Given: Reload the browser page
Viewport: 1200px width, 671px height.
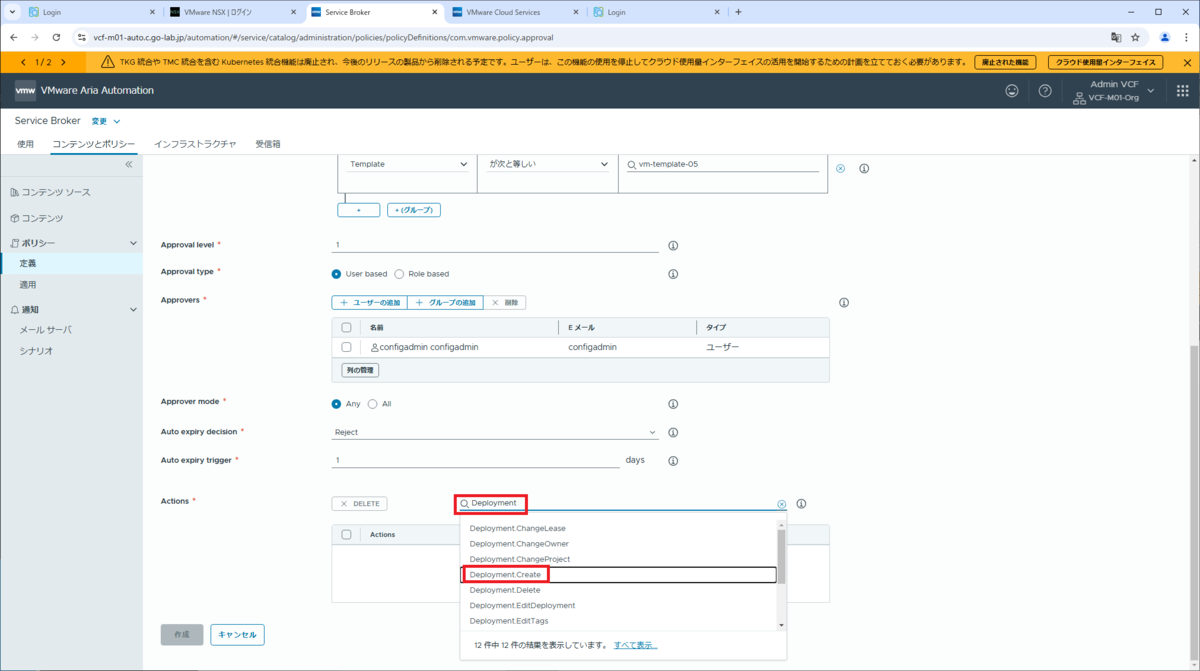Looking at the screenshot, I should pyautogui.click(x=56, y=37).
